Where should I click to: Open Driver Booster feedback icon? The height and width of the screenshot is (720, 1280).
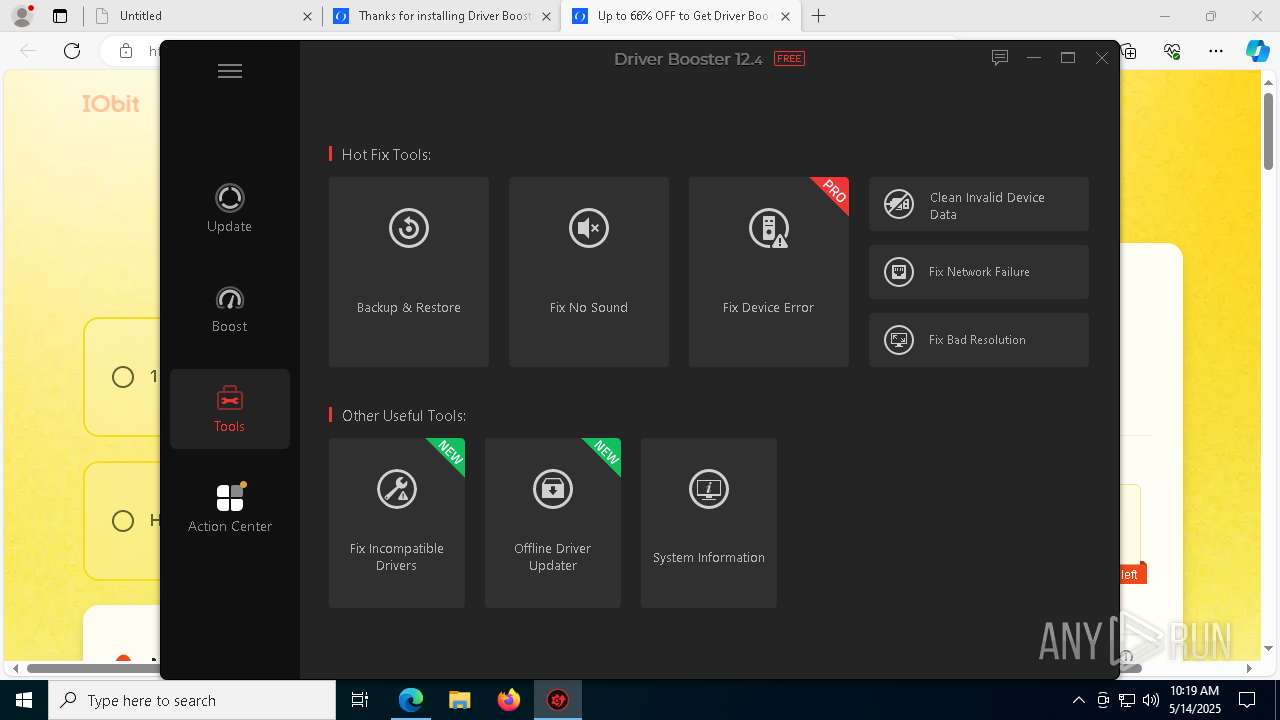(x=999, y=58)
